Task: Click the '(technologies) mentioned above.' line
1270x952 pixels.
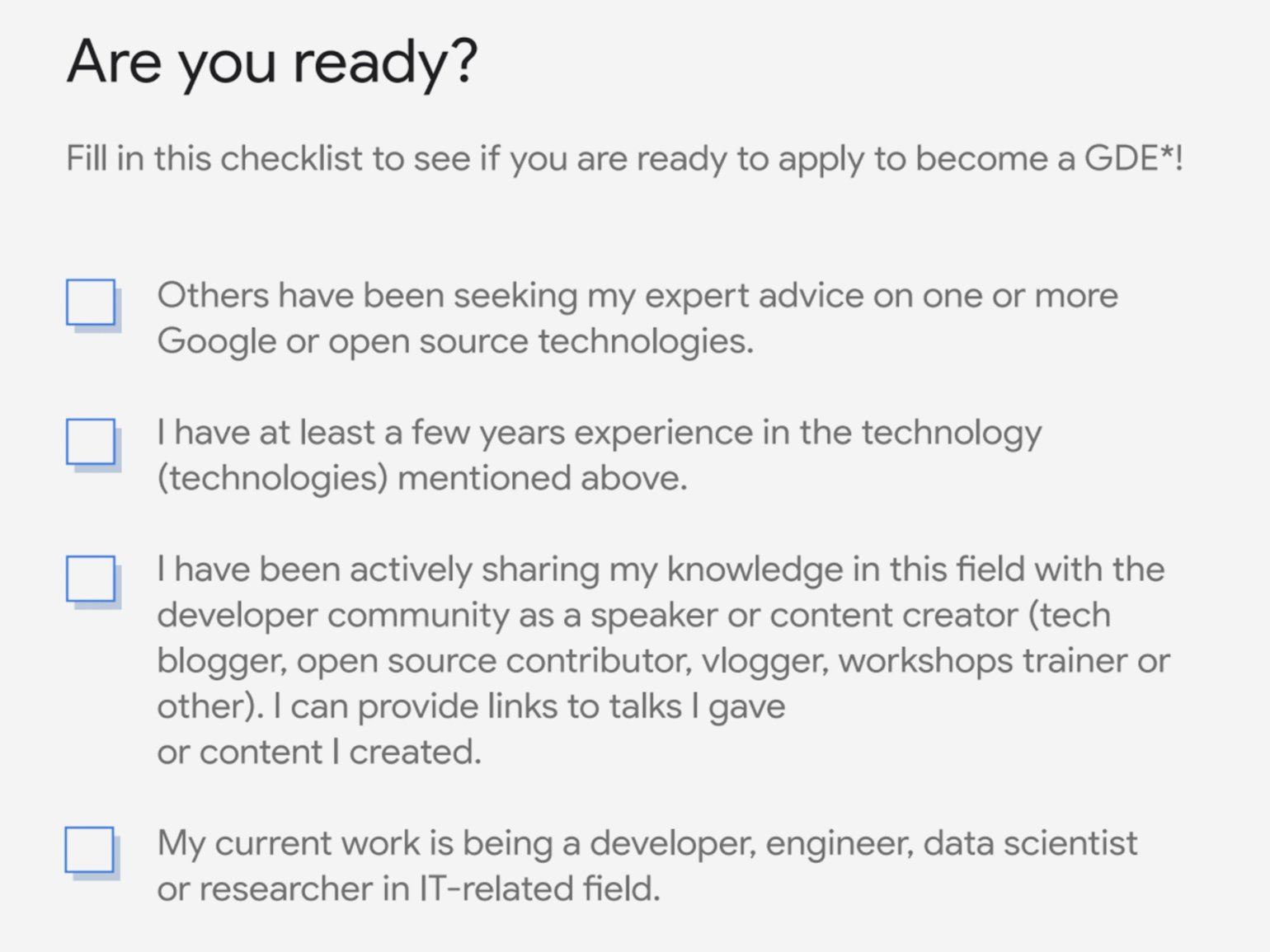Action: tap(422, 478)
